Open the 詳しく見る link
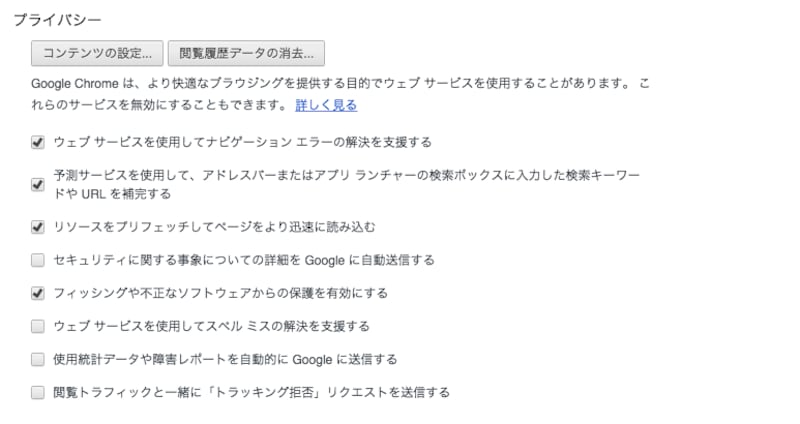This screenshot has height=424, width=800. (x=326, y=105)
